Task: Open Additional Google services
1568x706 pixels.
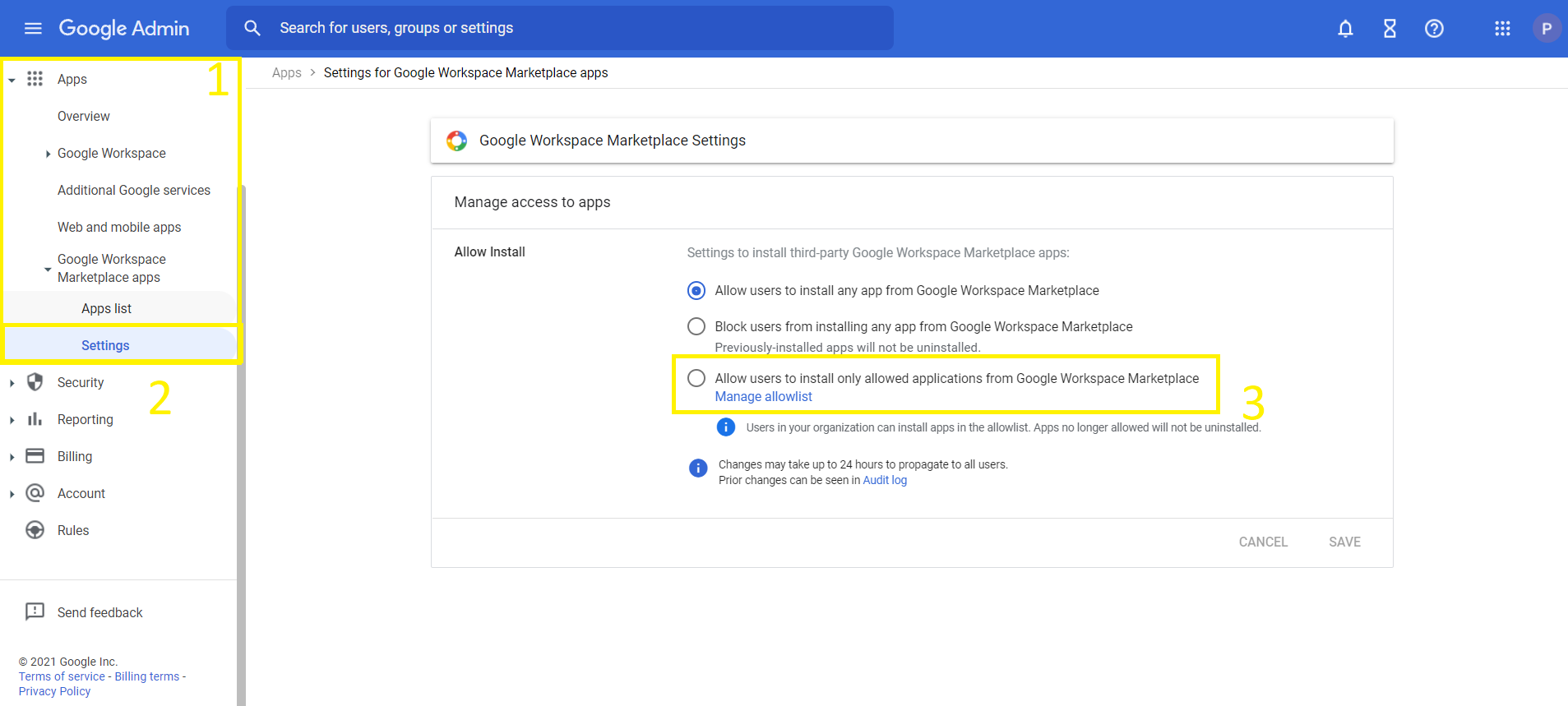Action: click(x=134, y=190)
